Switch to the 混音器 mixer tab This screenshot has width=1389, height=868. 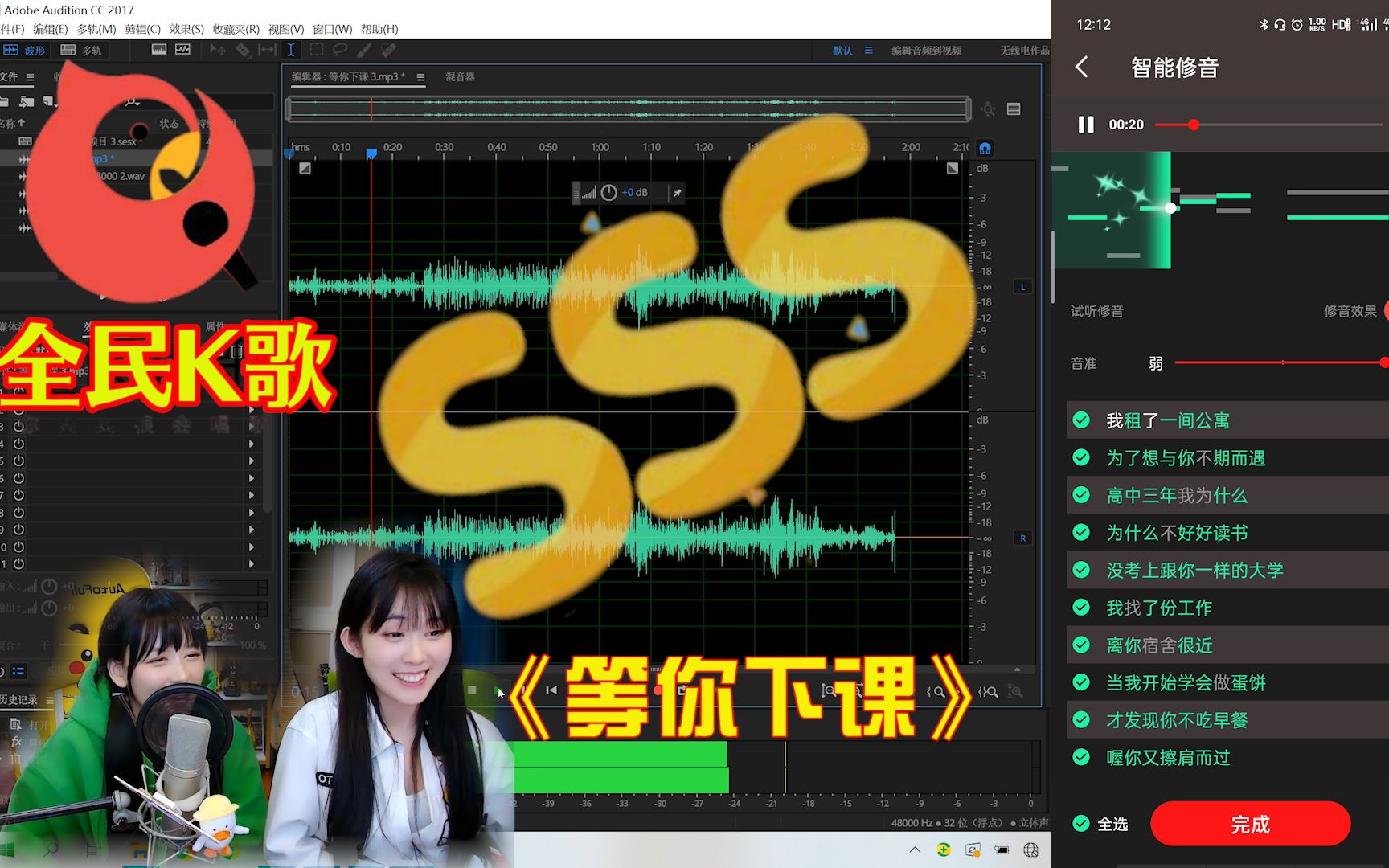[x=460, y=77]
